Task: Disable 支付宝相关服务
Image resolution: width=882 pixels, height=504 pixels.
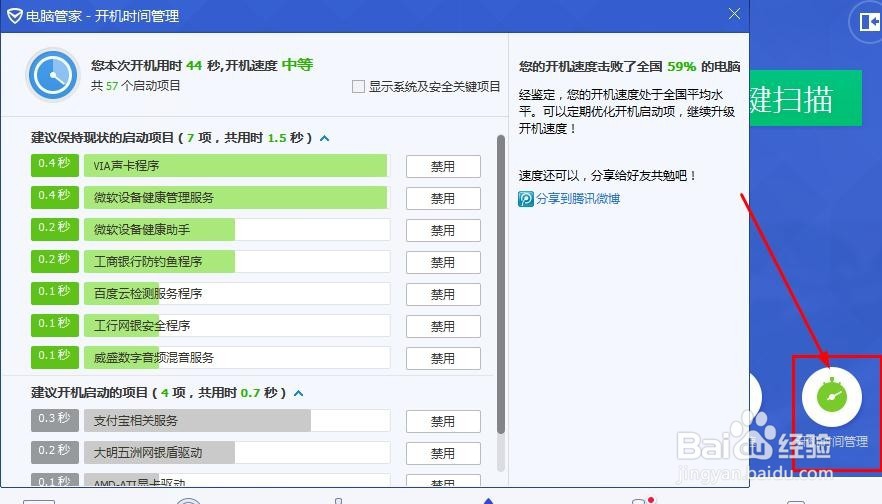Action: pyautogui.click(x=443, y=422)
